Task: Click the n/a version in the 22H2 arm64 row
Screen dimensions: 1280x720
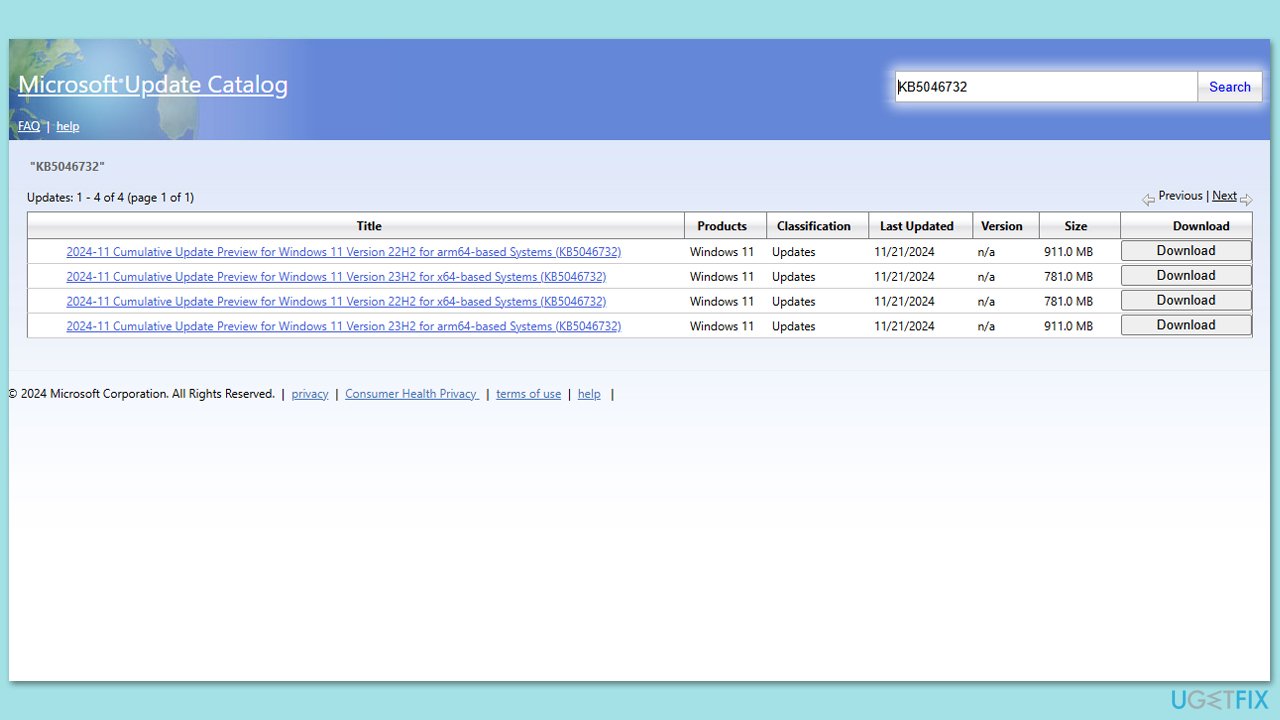Action: click(x=986, y=252)
